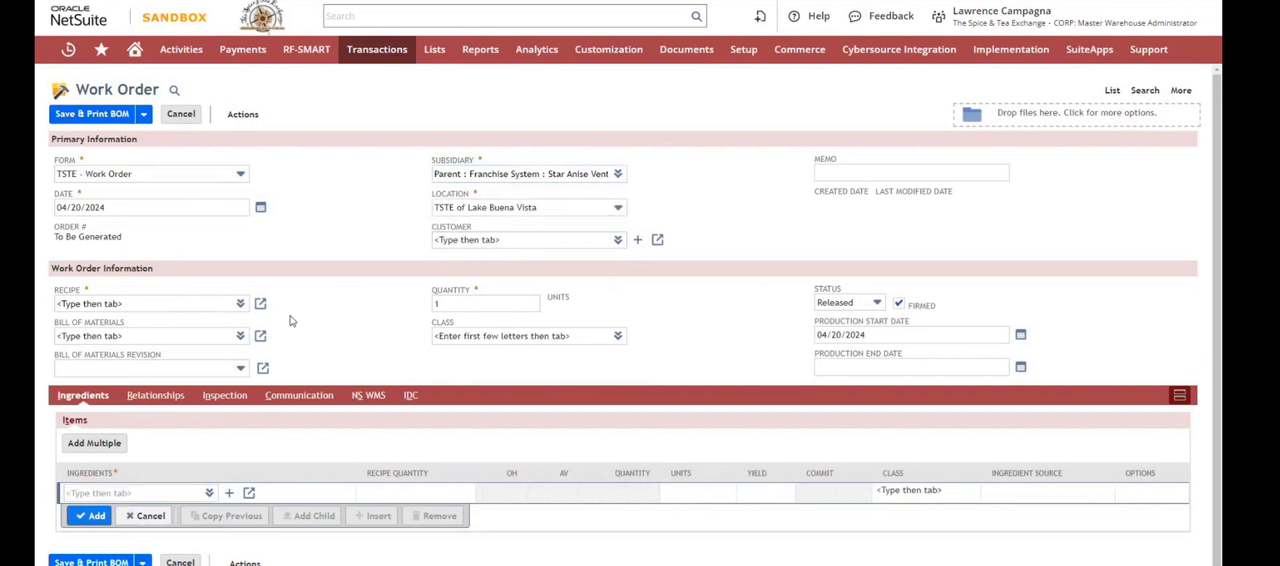Focus the global Search box
Viewport: 1280px width, 566px height.
pyautogui.click(x=506, y=16)
